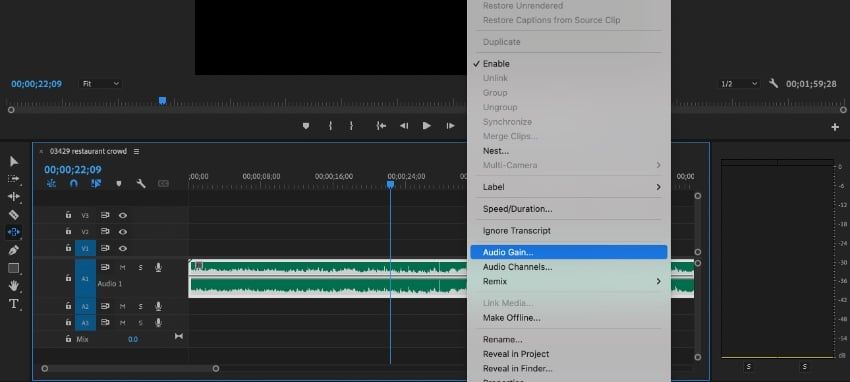Screen dimensions: 850x382
Task: Choose Make Offline... in context menu
Action: [569, 318]
